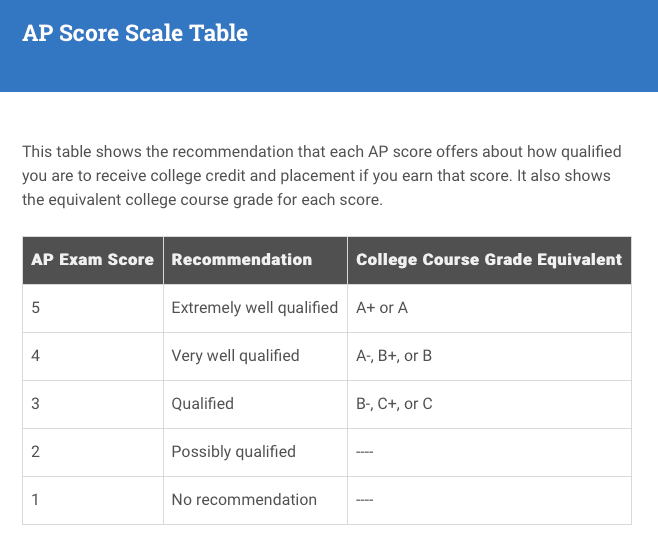658x544 pixels.
Task: Click the No recommendation cell
Action: (x=255, y=500)
